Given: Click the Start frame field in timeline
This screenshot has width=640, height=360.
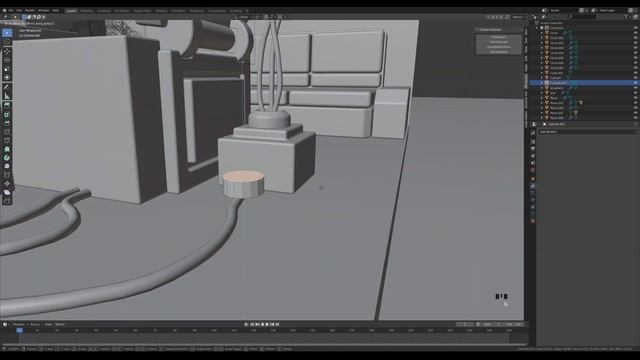Looking at the screenshot, I should point(492,324).
